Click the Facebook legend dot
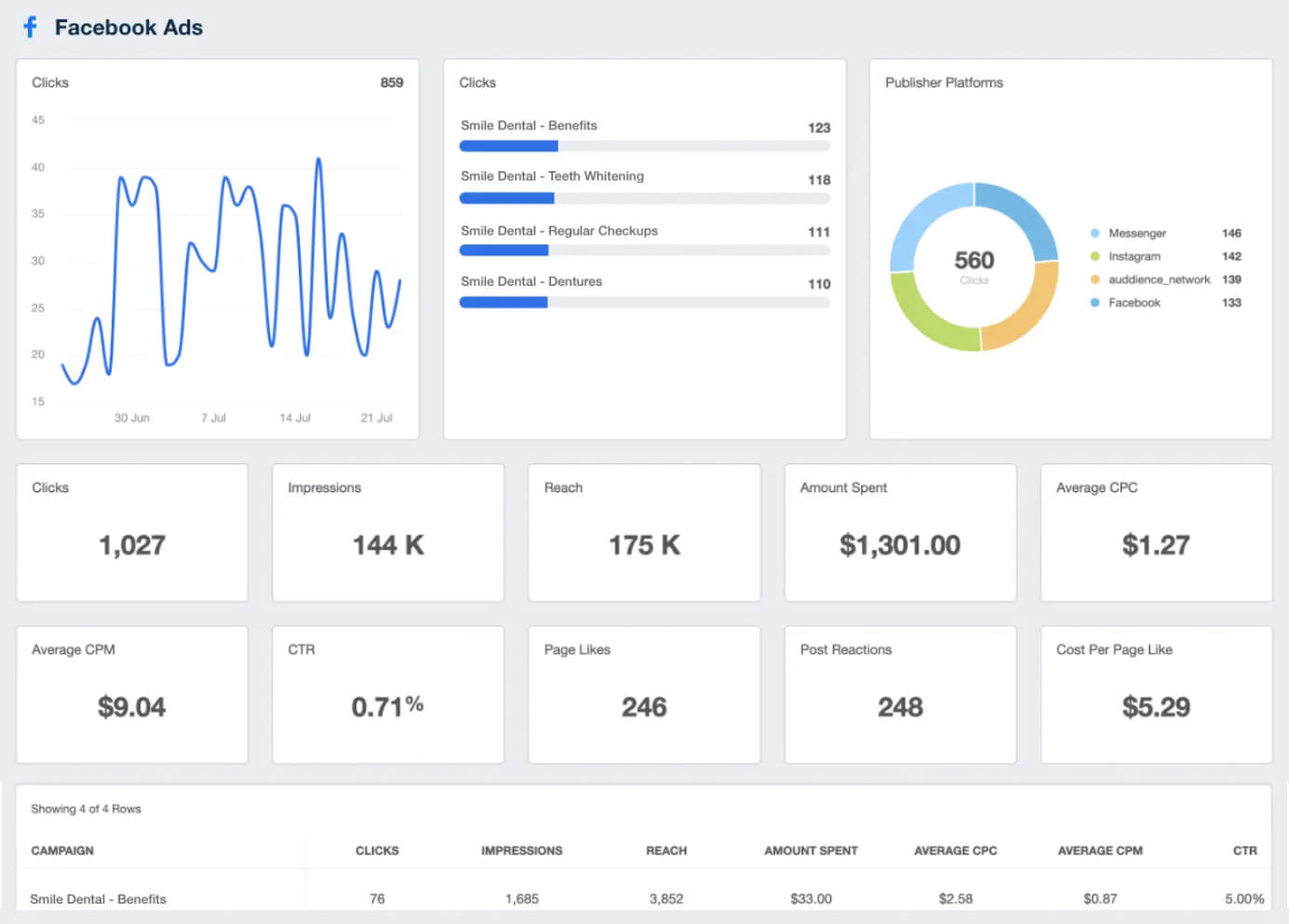The height and width of the screenshot is (924, 1289). coord(1094,303)
